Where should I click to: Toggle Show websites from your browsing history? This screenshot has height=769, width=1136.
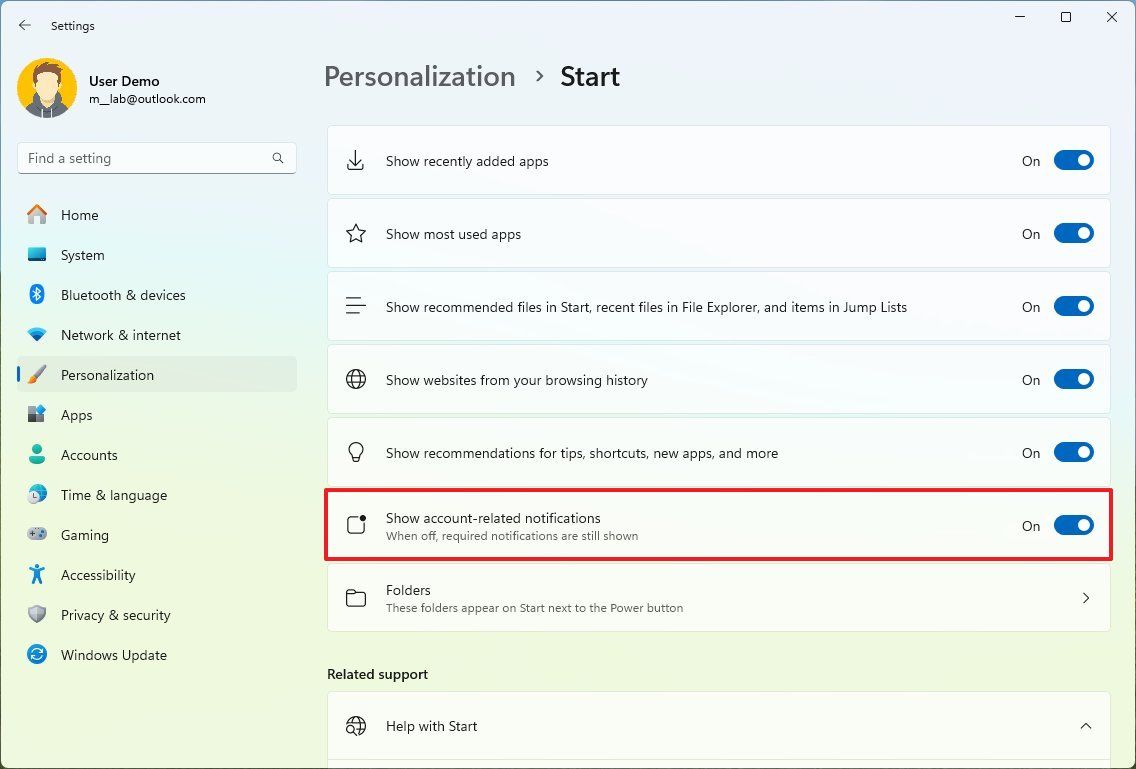click(x=1073, y=379)
